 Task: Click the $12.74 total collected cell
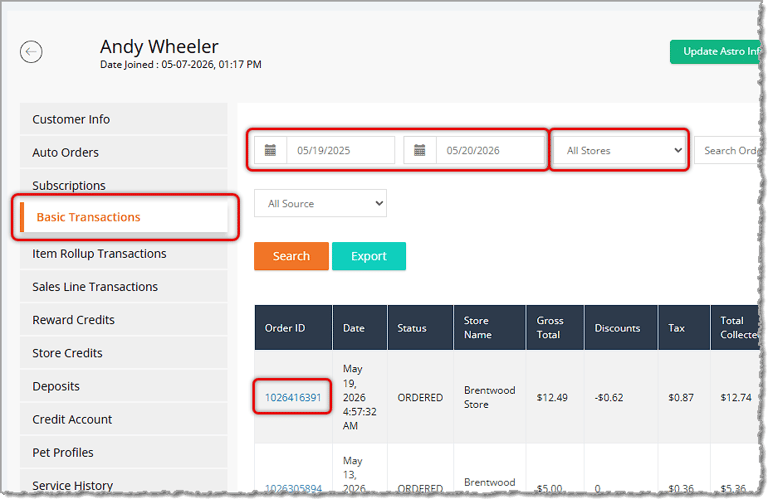(736, 397)
